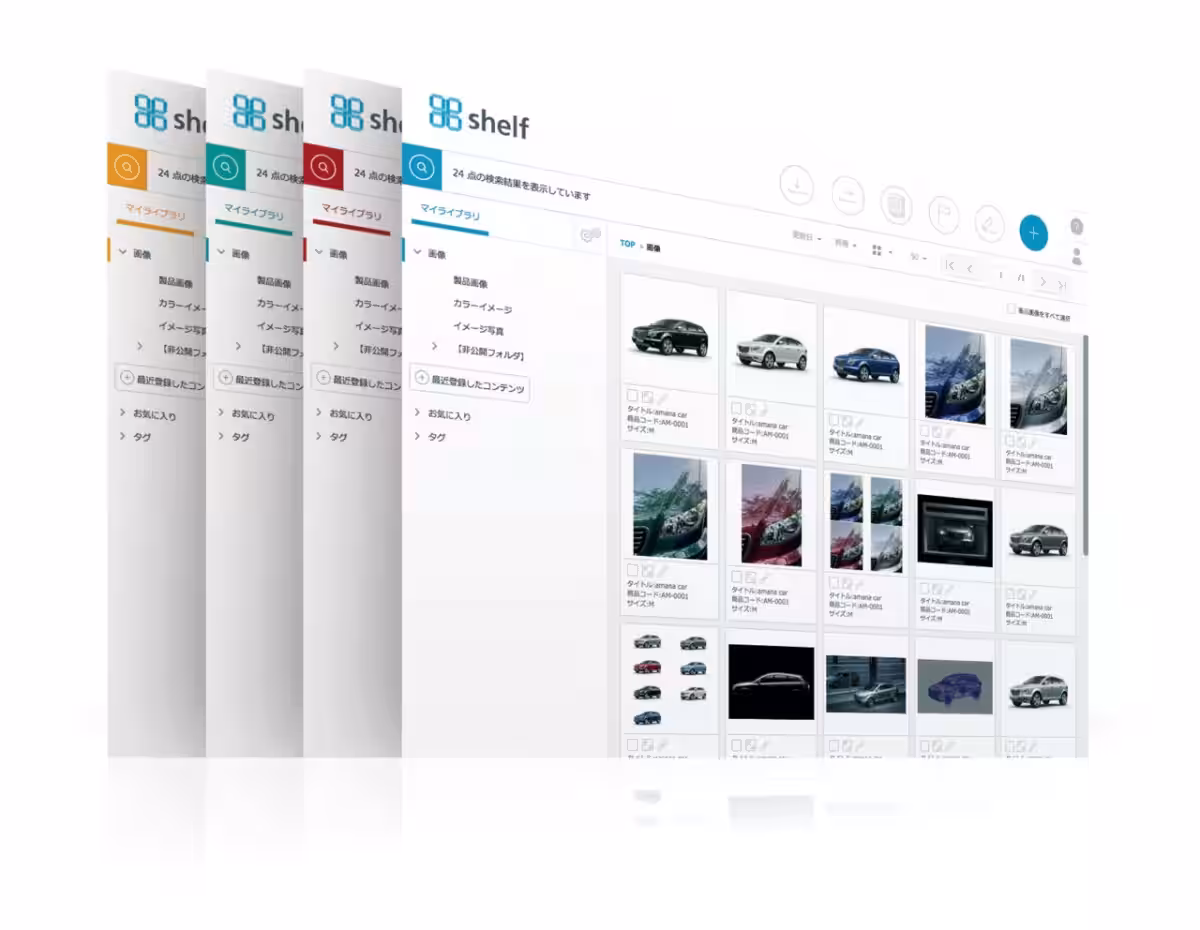Viewport: 1200px width, 930px height.
Task: Click the flag icon in toolbar
Action: pos(943,213)
